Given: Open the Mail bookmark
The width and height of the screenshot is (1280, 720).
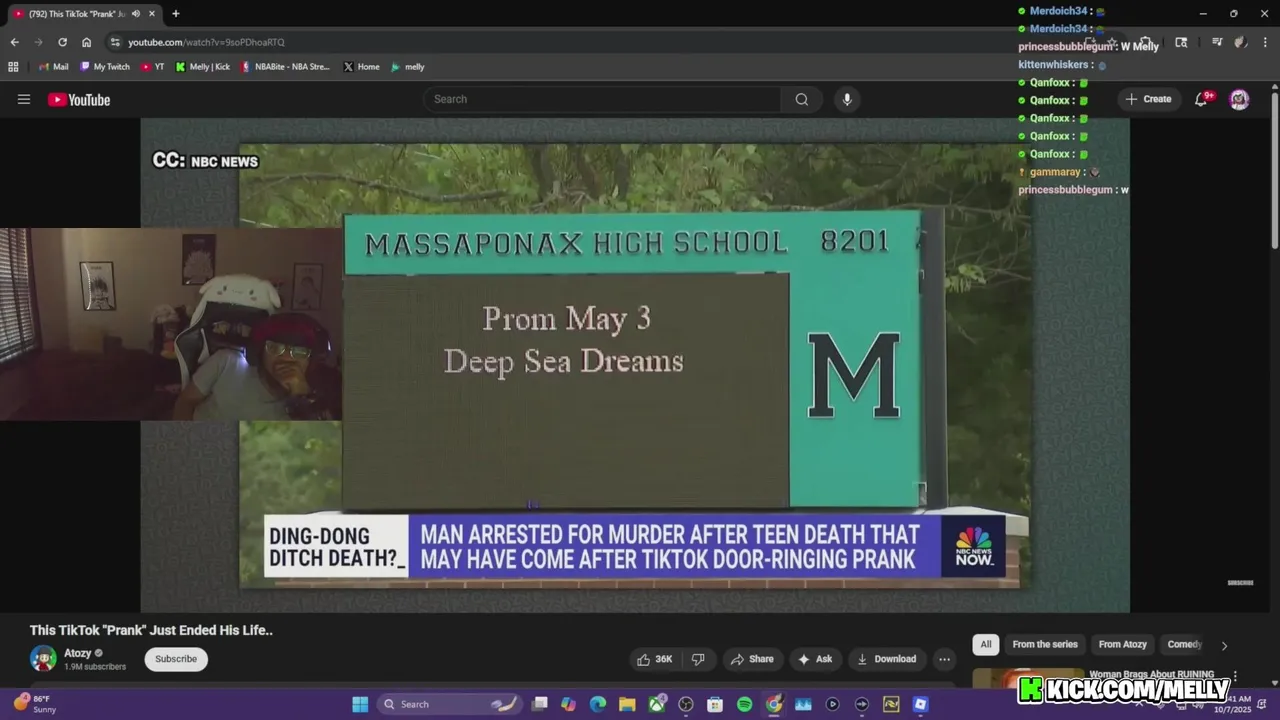Looking at the screenshot, I should click(53, 67).
